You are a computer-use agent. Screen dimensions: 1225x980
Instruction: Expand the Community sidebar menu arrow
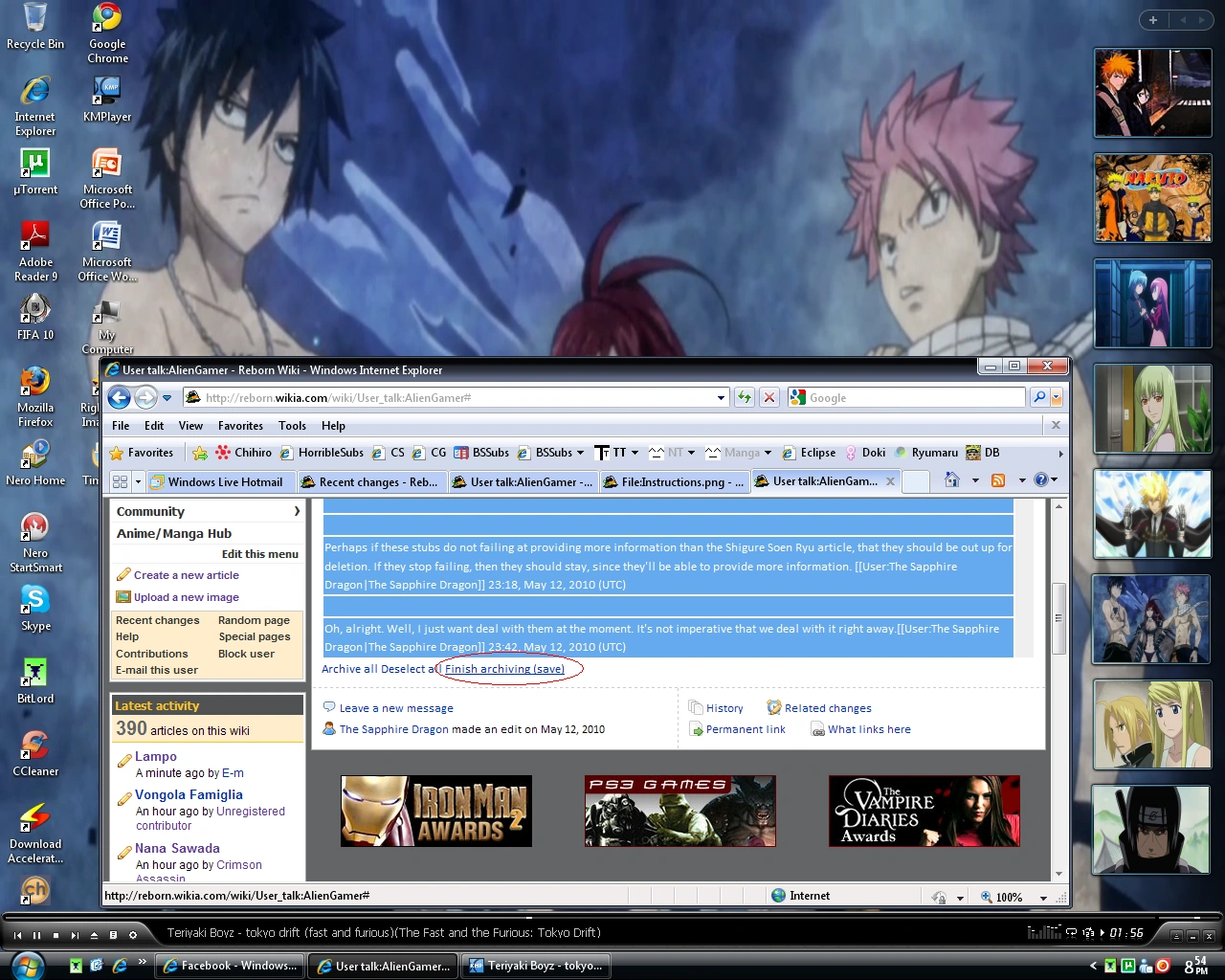(297, 511)
